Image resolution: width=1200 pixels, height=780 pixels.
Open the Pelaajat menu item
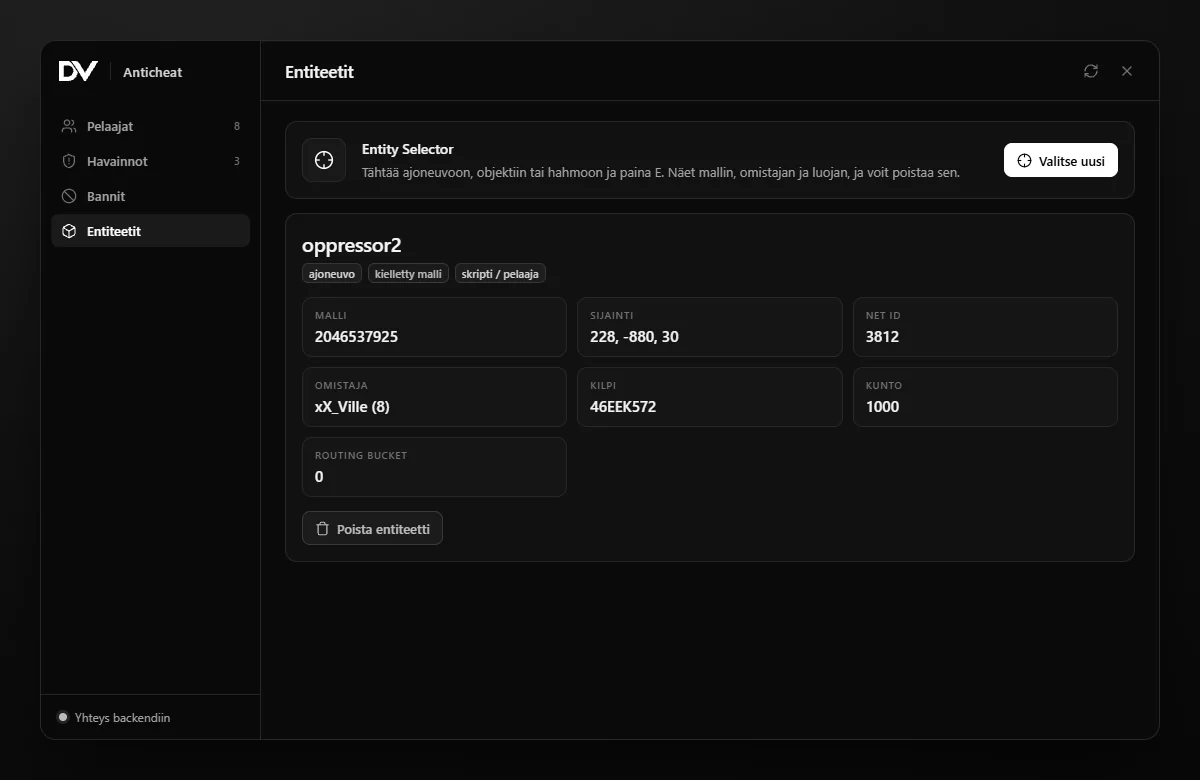pos(150,126)
